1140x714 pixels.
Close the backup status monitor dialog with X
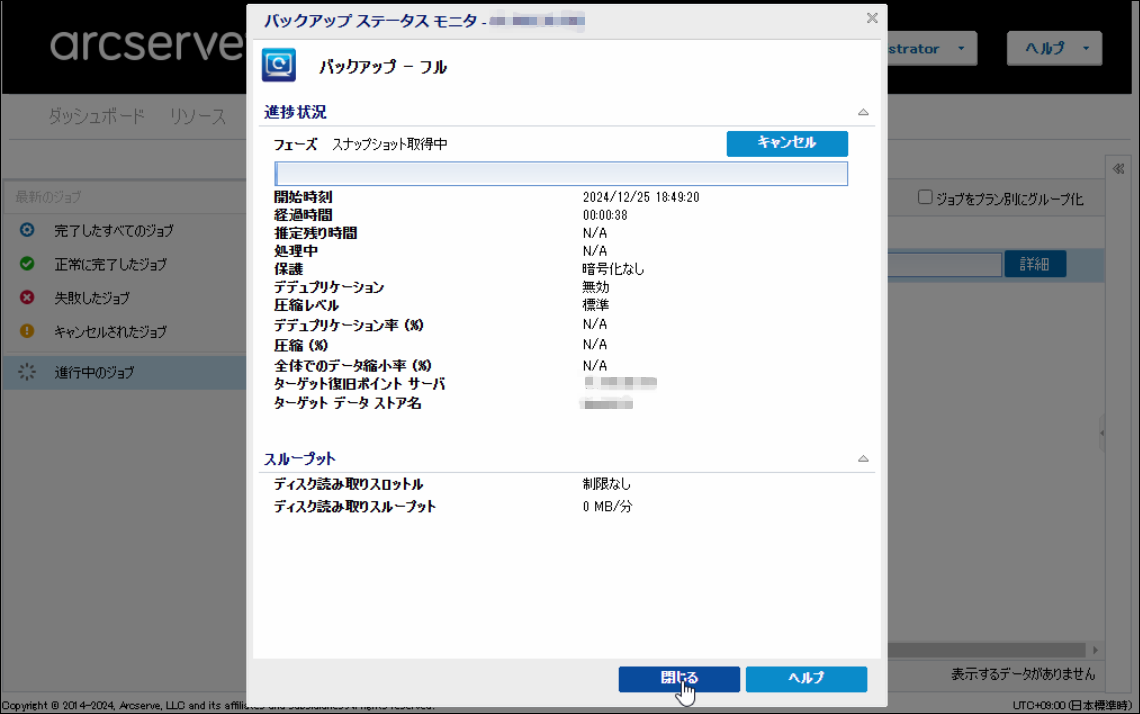click(872, 18)
